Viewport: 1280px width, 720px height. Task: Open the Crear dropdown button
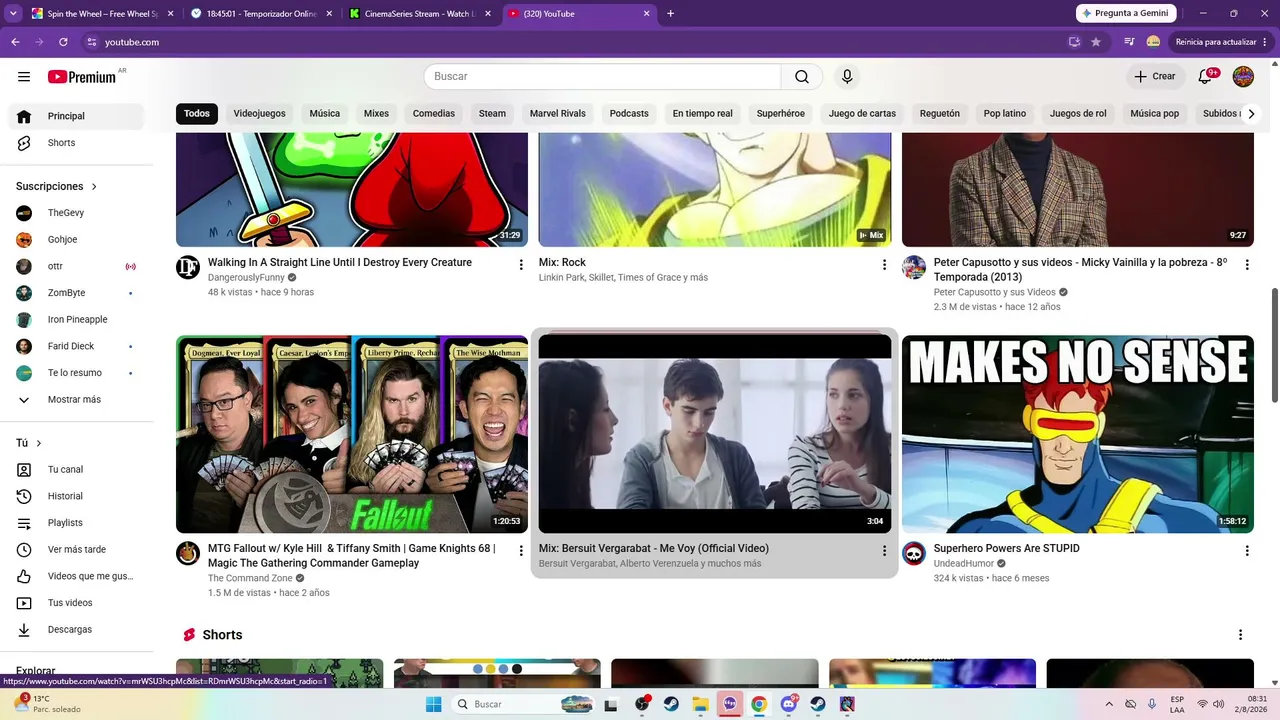pos(1155,76)
